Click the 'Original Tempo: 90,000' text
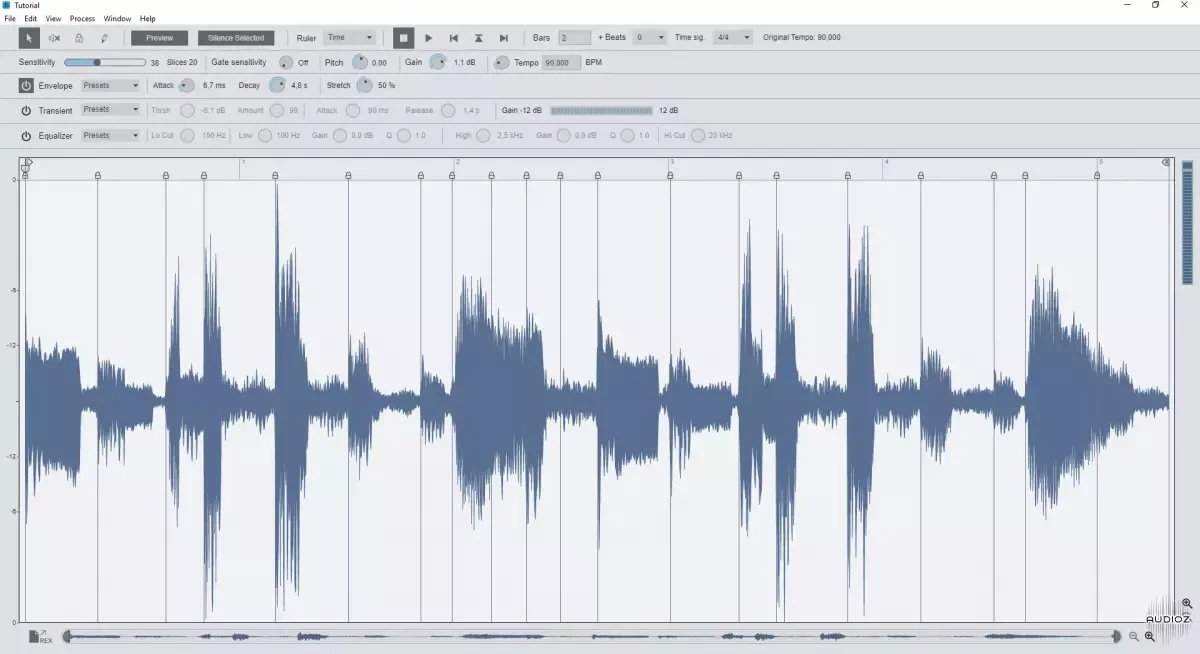1200x654 pixels. click(x=802, y=38)
